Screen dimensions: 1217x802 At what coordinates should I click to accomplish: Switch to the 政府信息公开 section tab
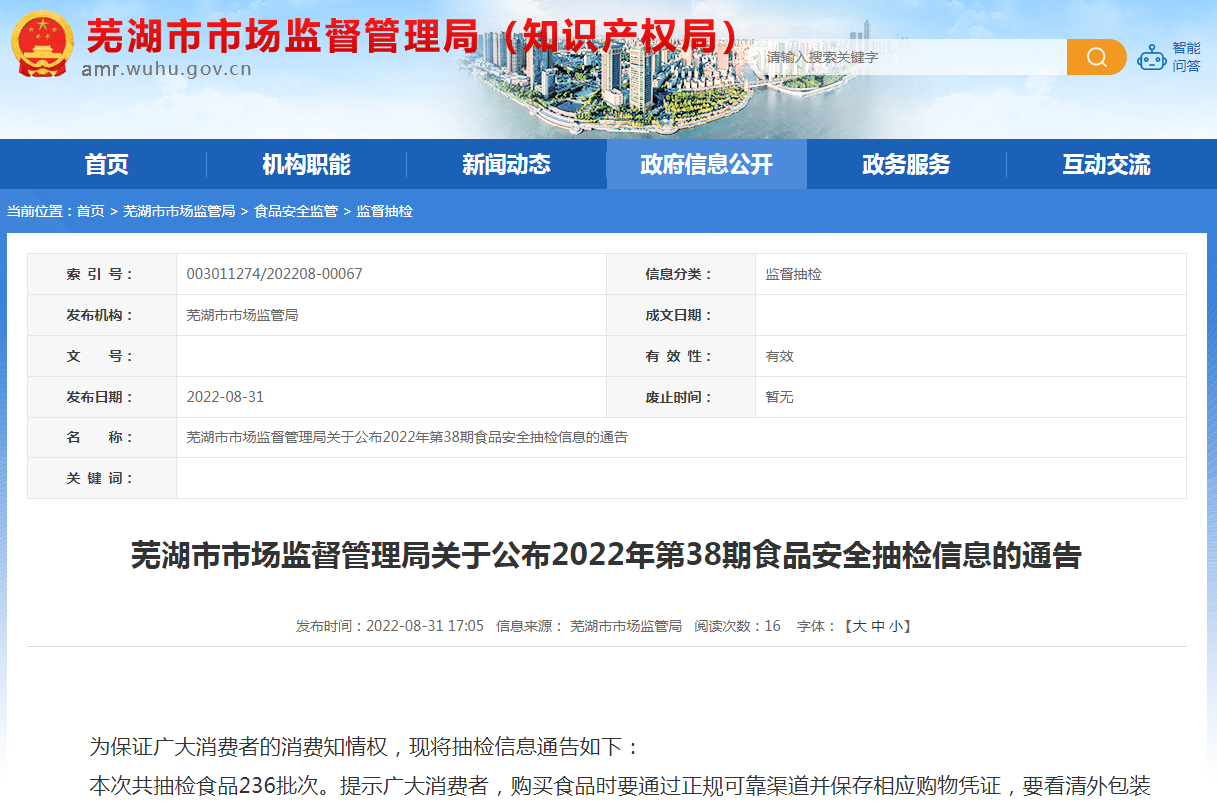706,165
